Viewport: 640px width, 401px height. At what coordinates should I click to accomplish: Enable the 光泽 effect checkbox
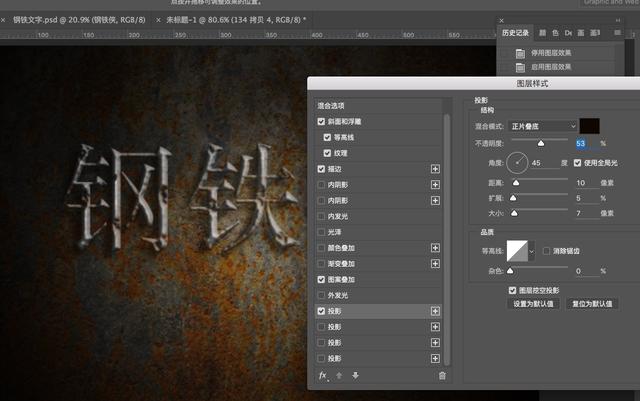coord(321,232)
